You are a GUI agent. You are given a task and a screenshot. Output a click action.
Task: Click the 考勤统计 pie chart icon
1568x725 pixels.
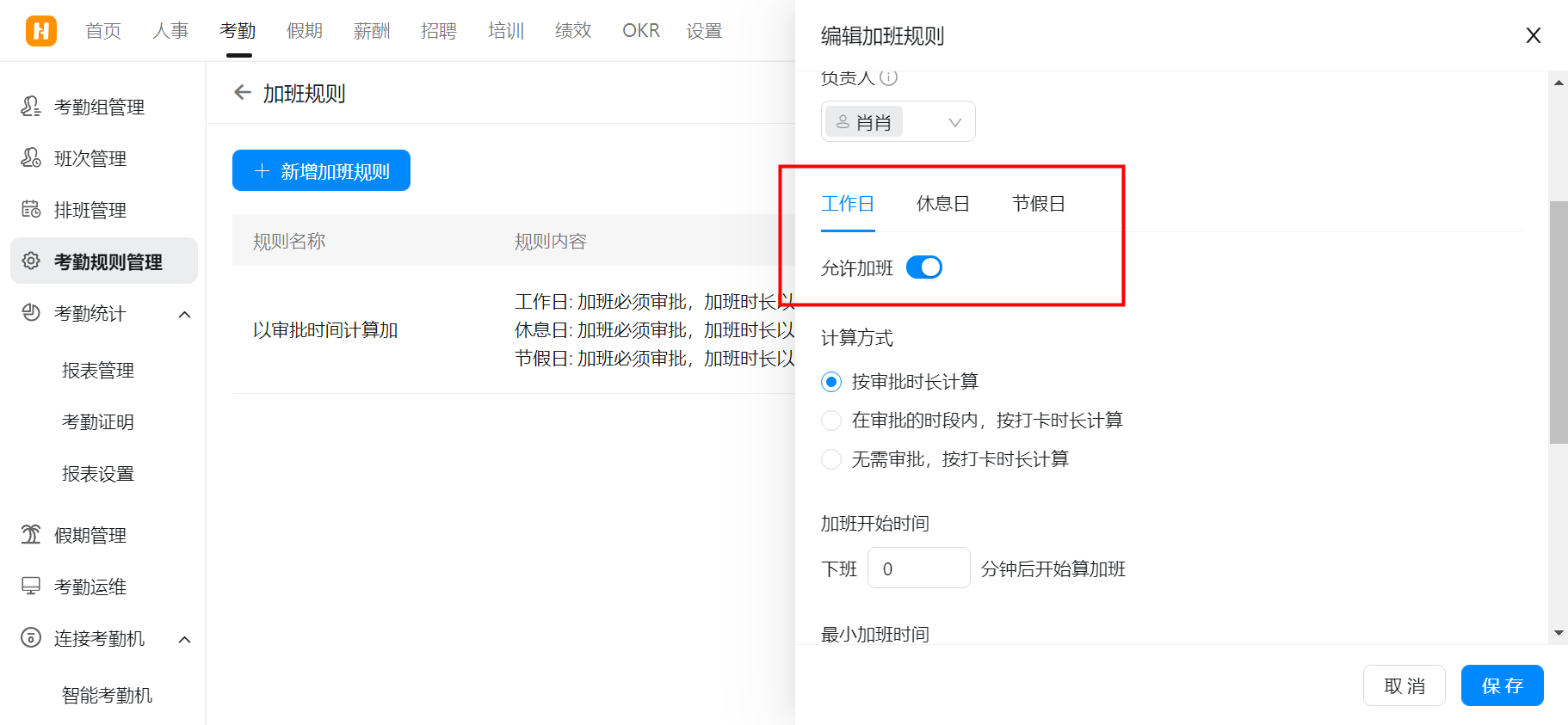31,313
